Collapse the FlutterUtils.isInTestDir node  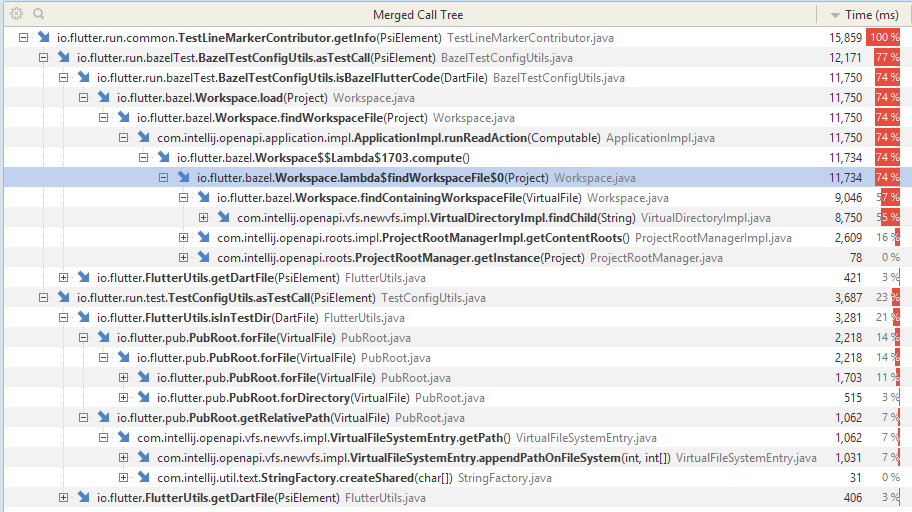pyautogui.click(x=63, y=318)
